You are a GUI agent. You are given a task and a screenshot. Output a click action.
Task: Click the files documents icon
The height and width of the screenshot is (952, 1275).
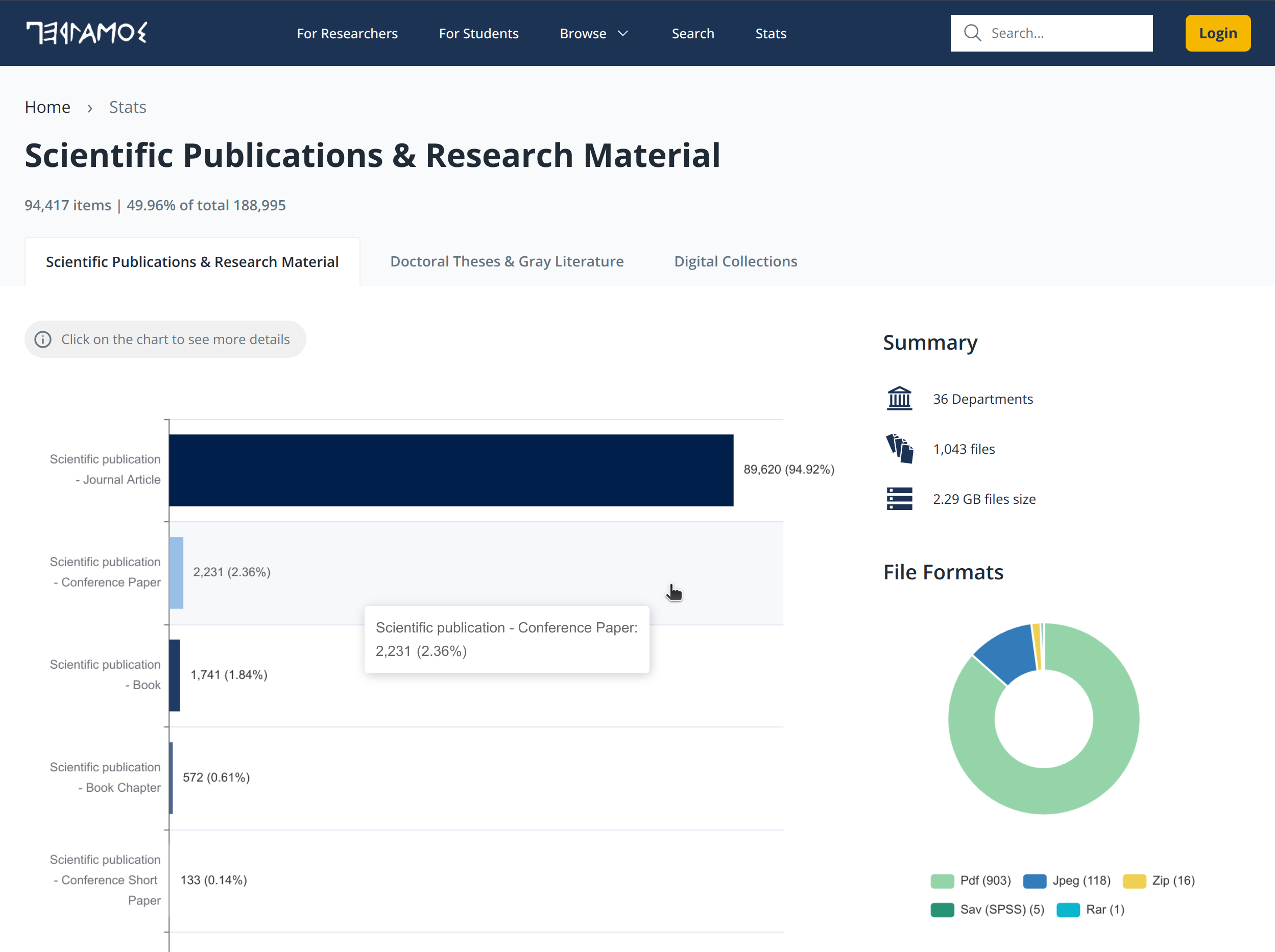[x=899, y=448]
